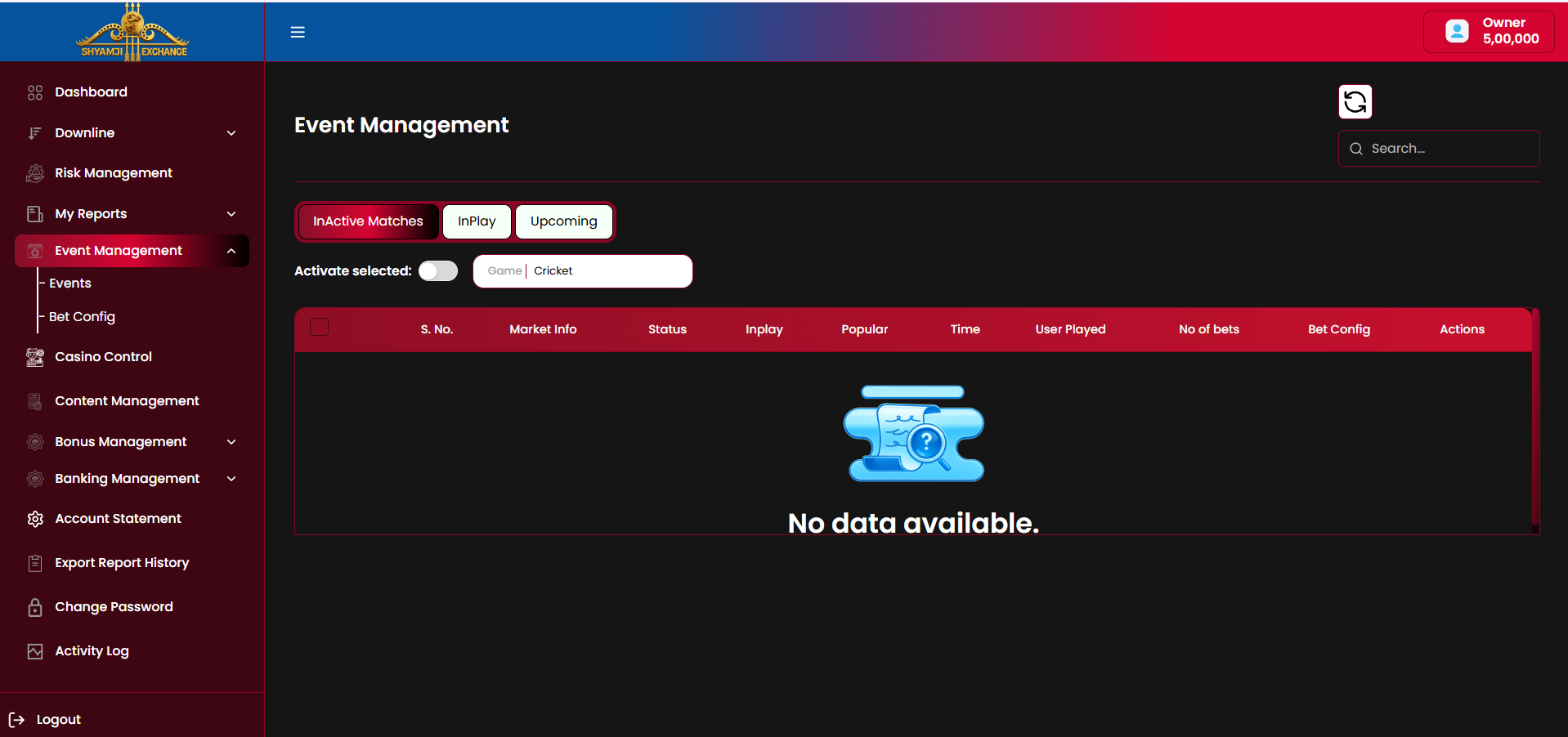Viewport: 1568px width, 737px height.
Task: Focus the Search input field
Action: 1439,149
